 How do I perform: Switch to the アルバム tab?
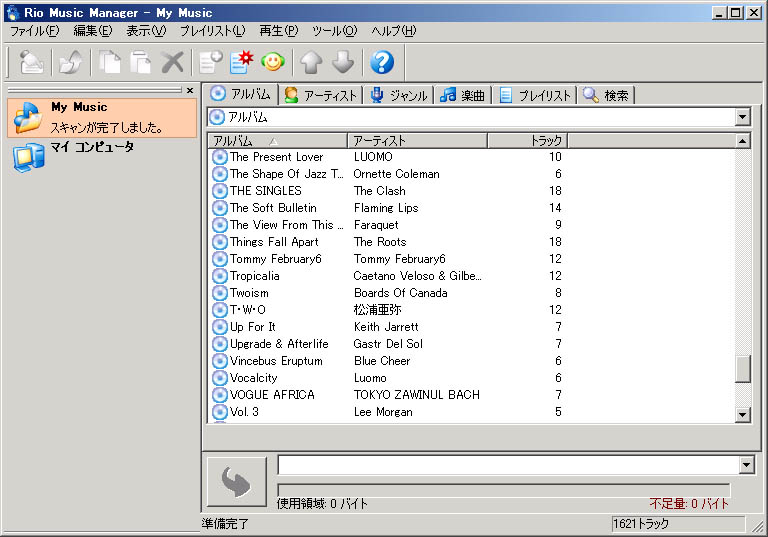(241, 94)
